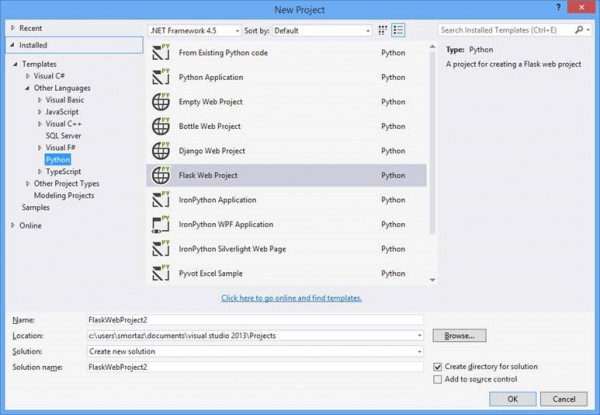This screenshot has width=600, height=415.
Task: Click the template list vertical scrollbar thumb
Action: click(x=432, y=142)
